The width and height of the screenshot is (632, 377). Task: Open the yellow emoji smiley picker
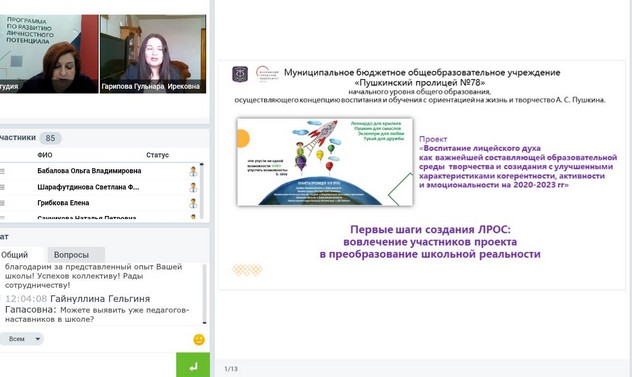point(199,340)
